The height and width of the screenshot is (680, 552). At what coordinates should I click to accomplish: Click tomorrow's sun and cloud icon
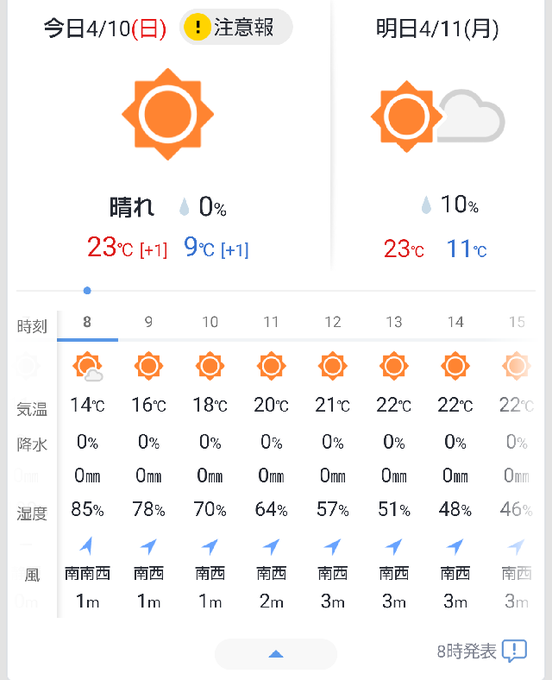[438, 116]
